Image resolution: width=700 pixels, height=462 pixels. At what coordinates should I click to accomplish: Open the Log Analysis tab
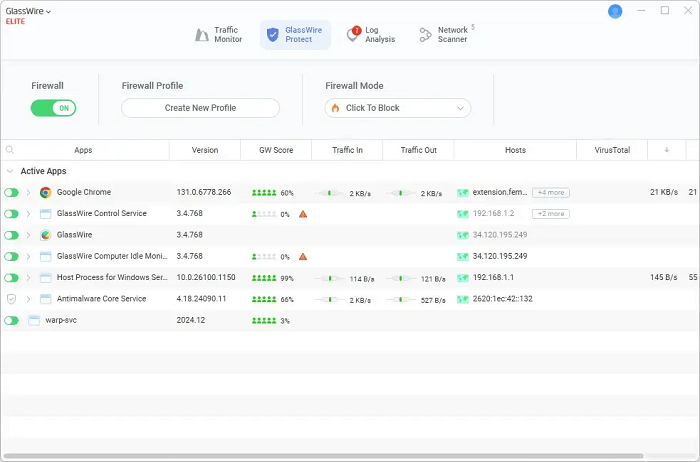pyautogui.click(x=371, y=34)
